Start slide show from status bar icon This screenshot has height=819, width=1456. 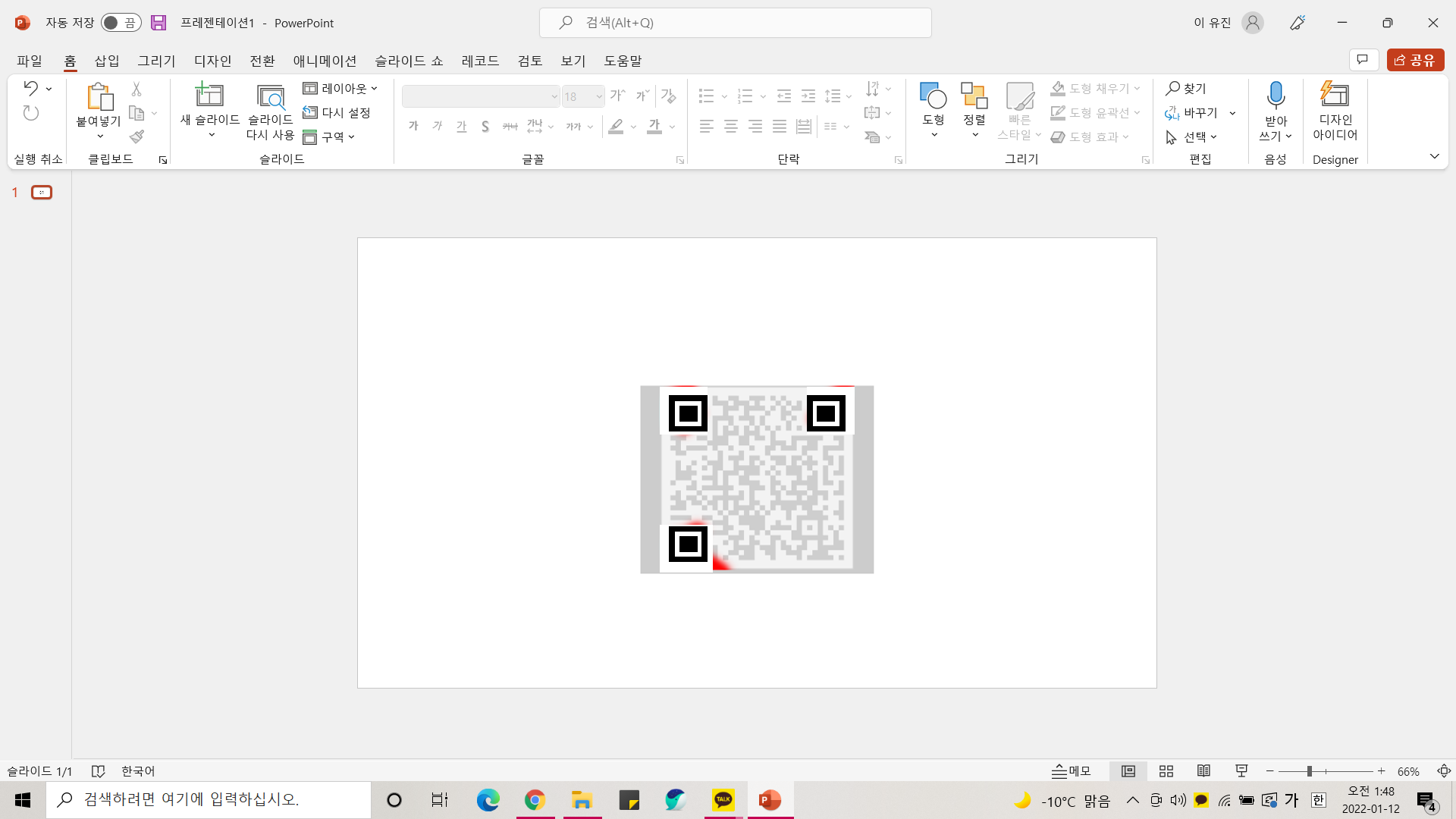point(1241,771)
